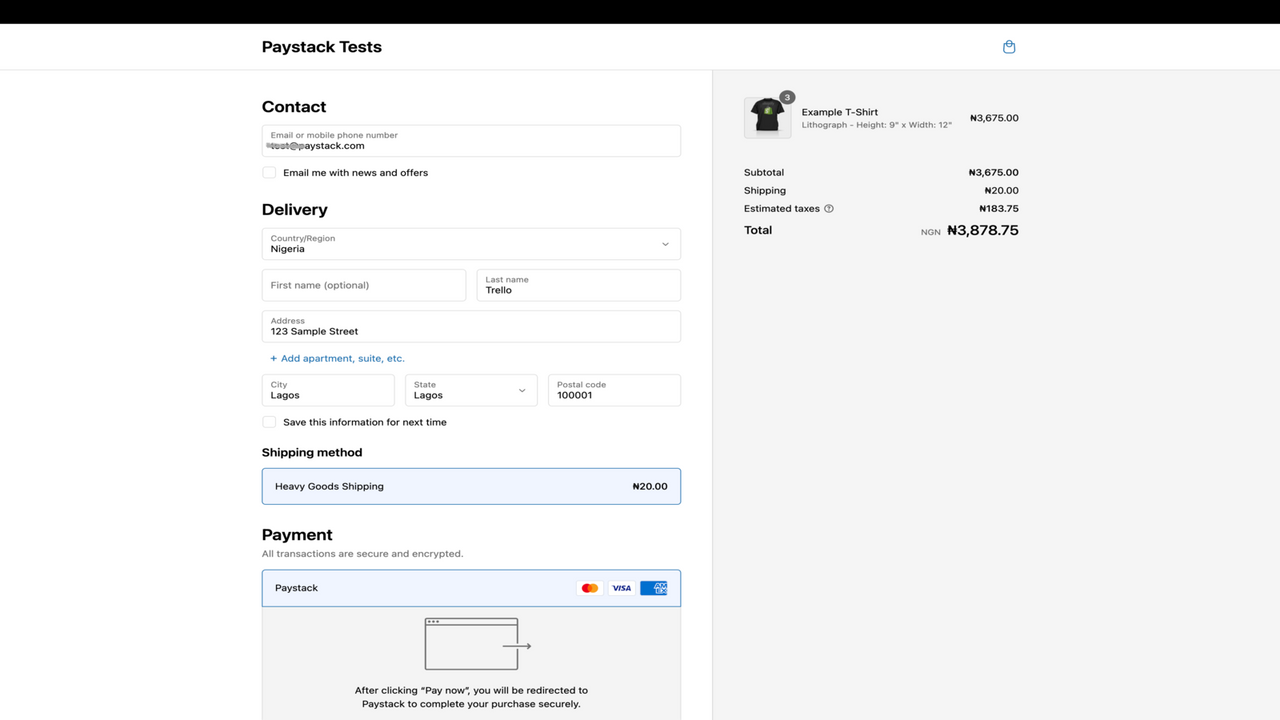Screen dimensions: 1280x720
Task: Select Paystack payment option
Action: [471, 588]
